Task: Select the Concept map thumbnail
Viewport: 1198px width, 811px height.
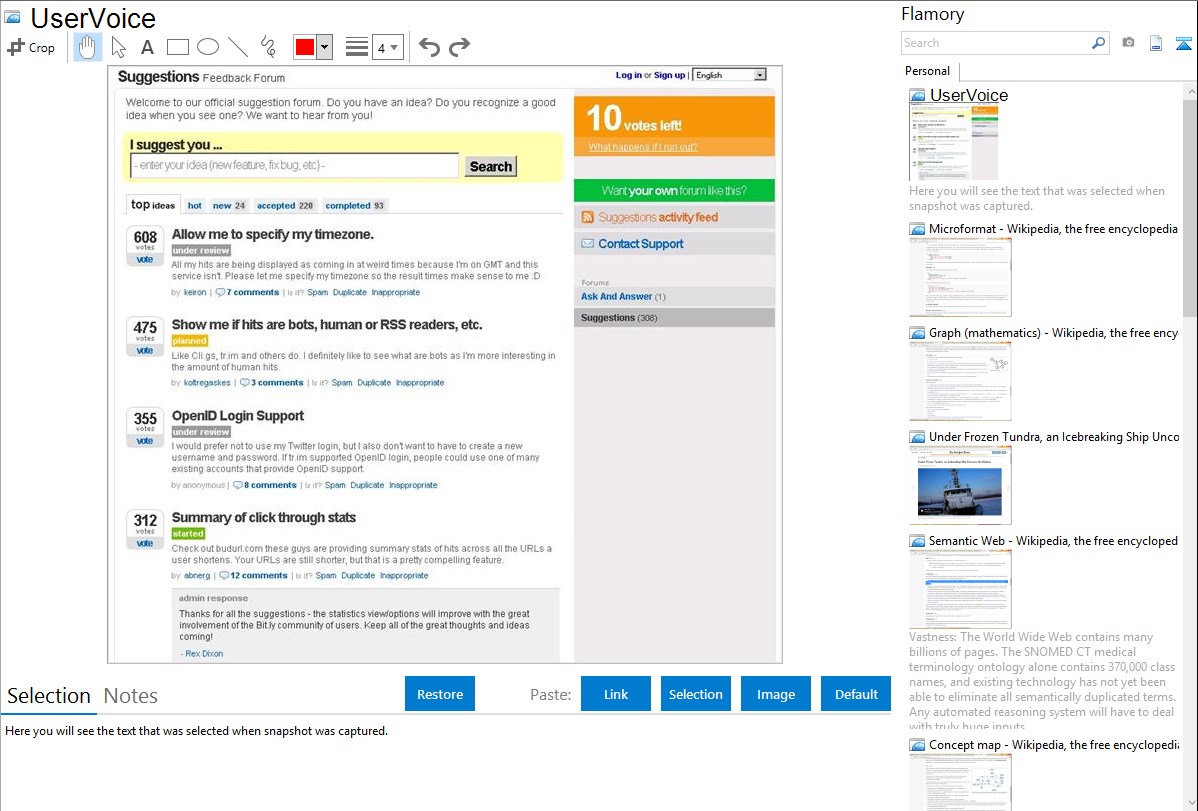Action: coord(960,782)
